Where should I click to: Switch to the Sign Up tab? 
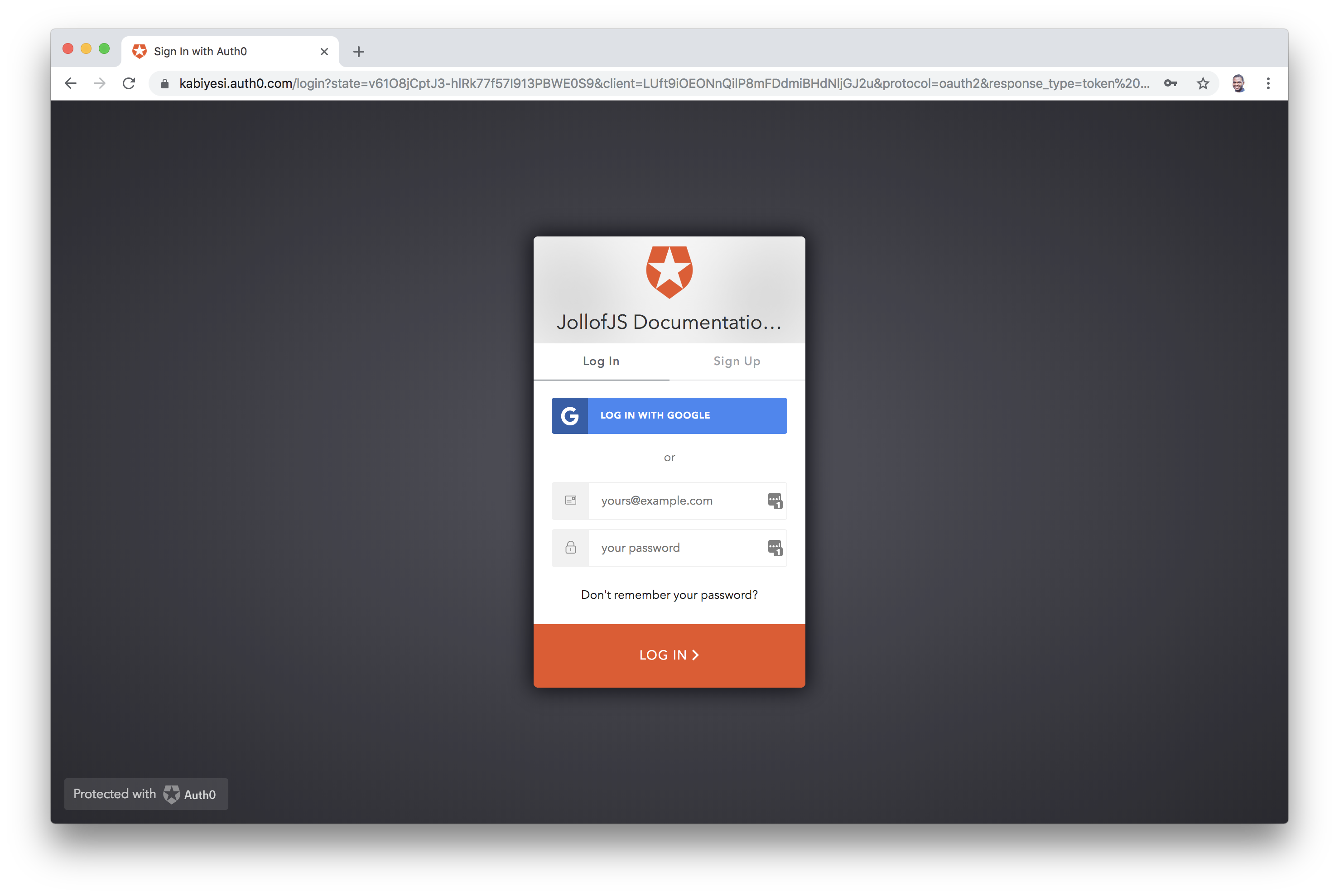[x=737, y=361]
